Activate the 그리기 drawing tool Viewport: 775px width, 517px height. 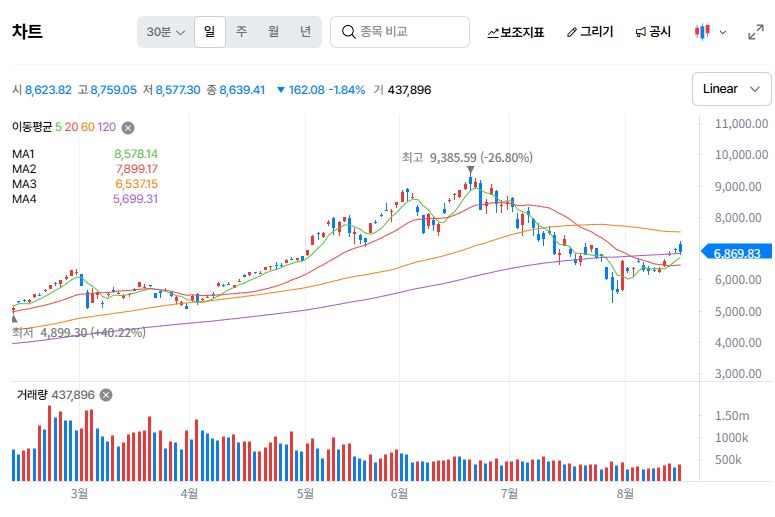[590, 32]
